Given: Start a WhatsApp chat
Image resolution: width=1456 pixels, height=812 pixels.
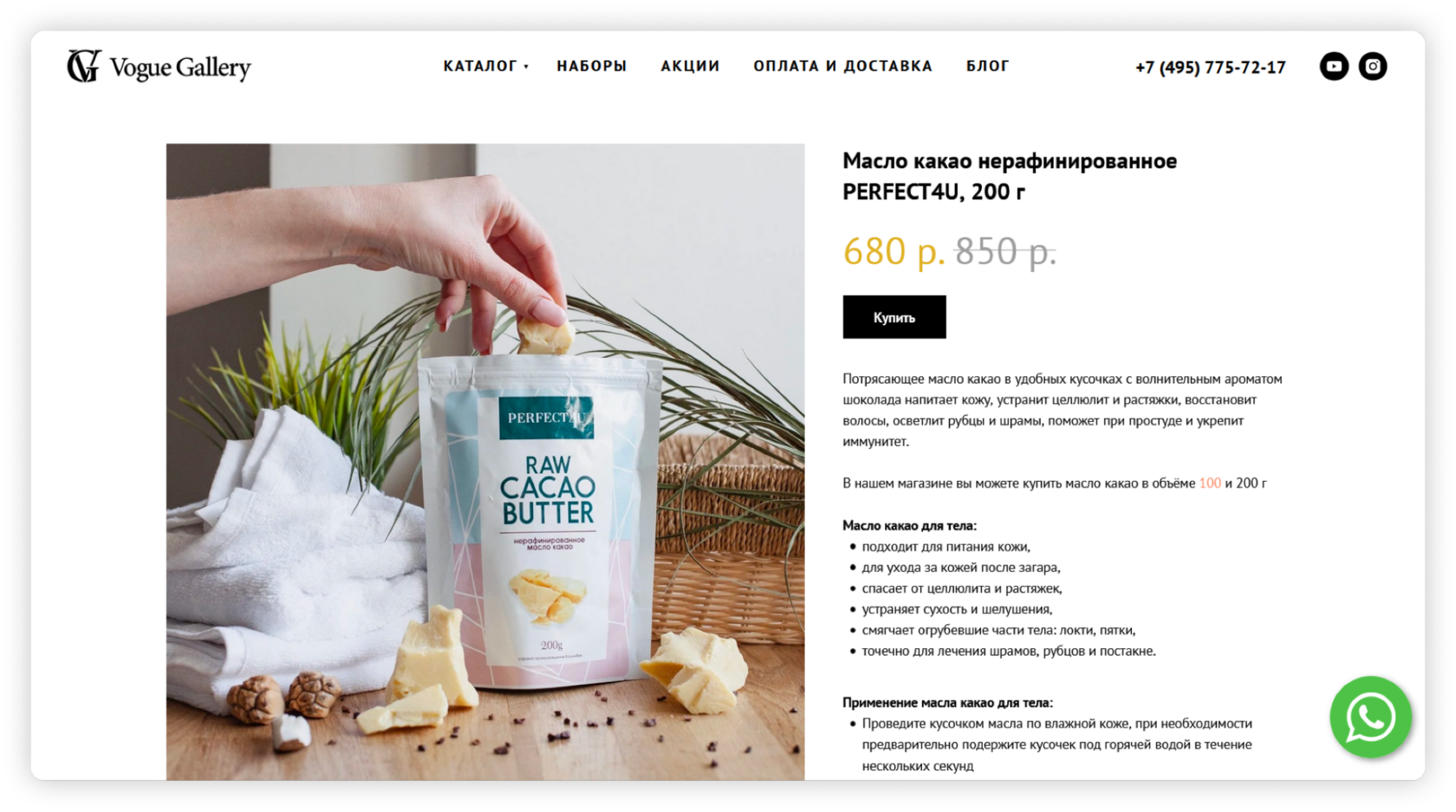Looking at the screenshot, I should pos(1370,718).
